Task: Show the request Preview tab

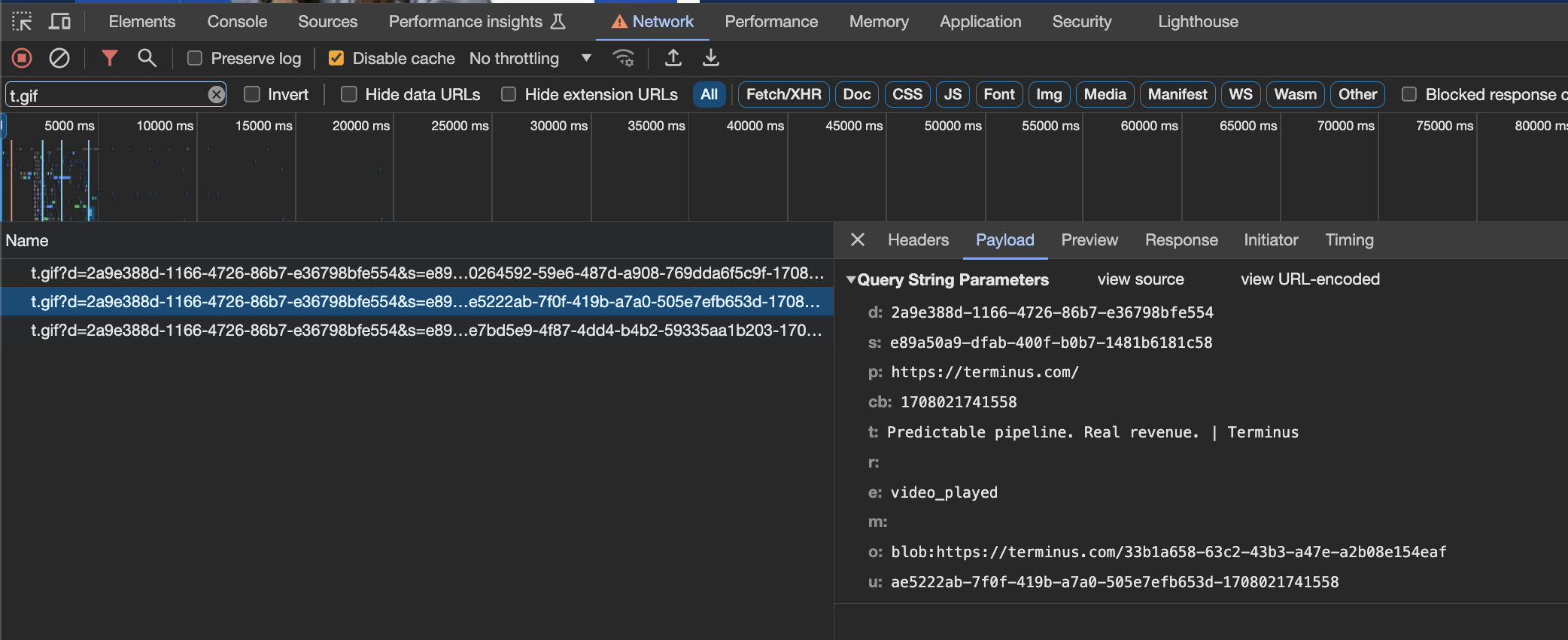Action: (1089, 239)
